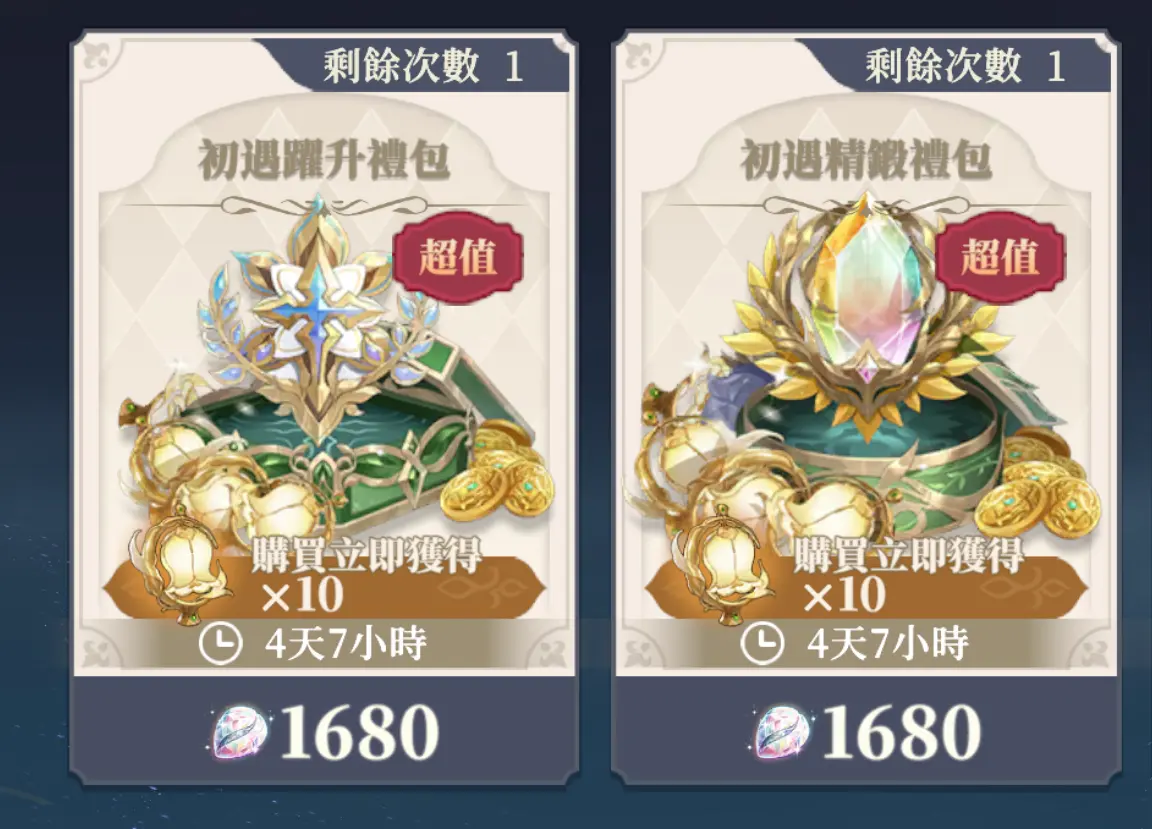Tap the crystal gem icon beside left 1680
Viewport: 1152px width, 829px height.
point(240,732)
